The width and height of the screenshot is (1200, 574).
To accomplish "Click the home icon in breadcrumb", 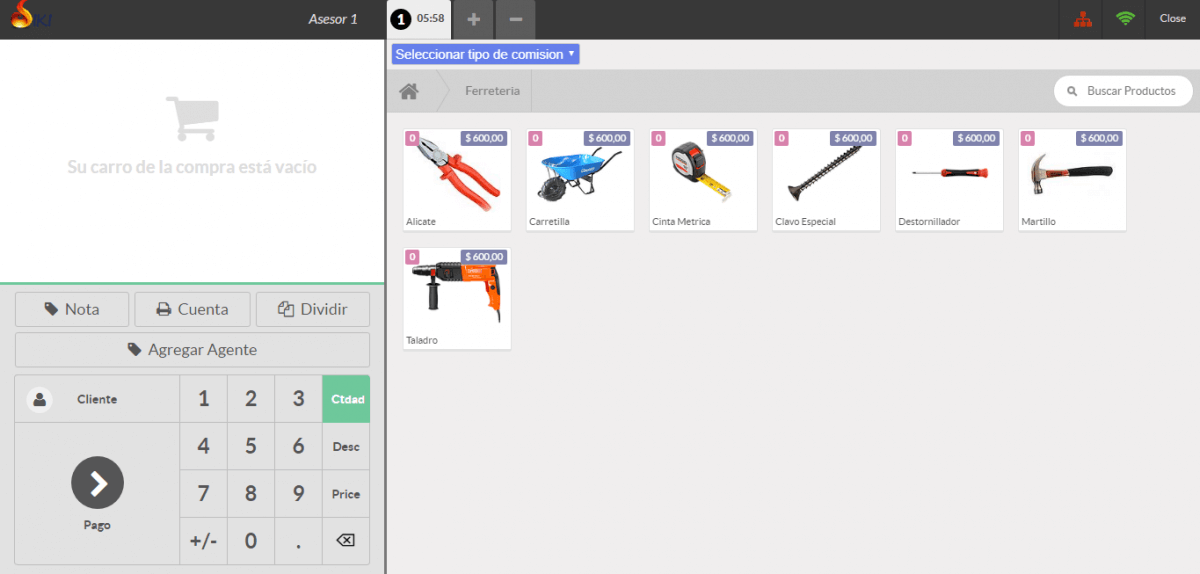I will tap(408, 91).
